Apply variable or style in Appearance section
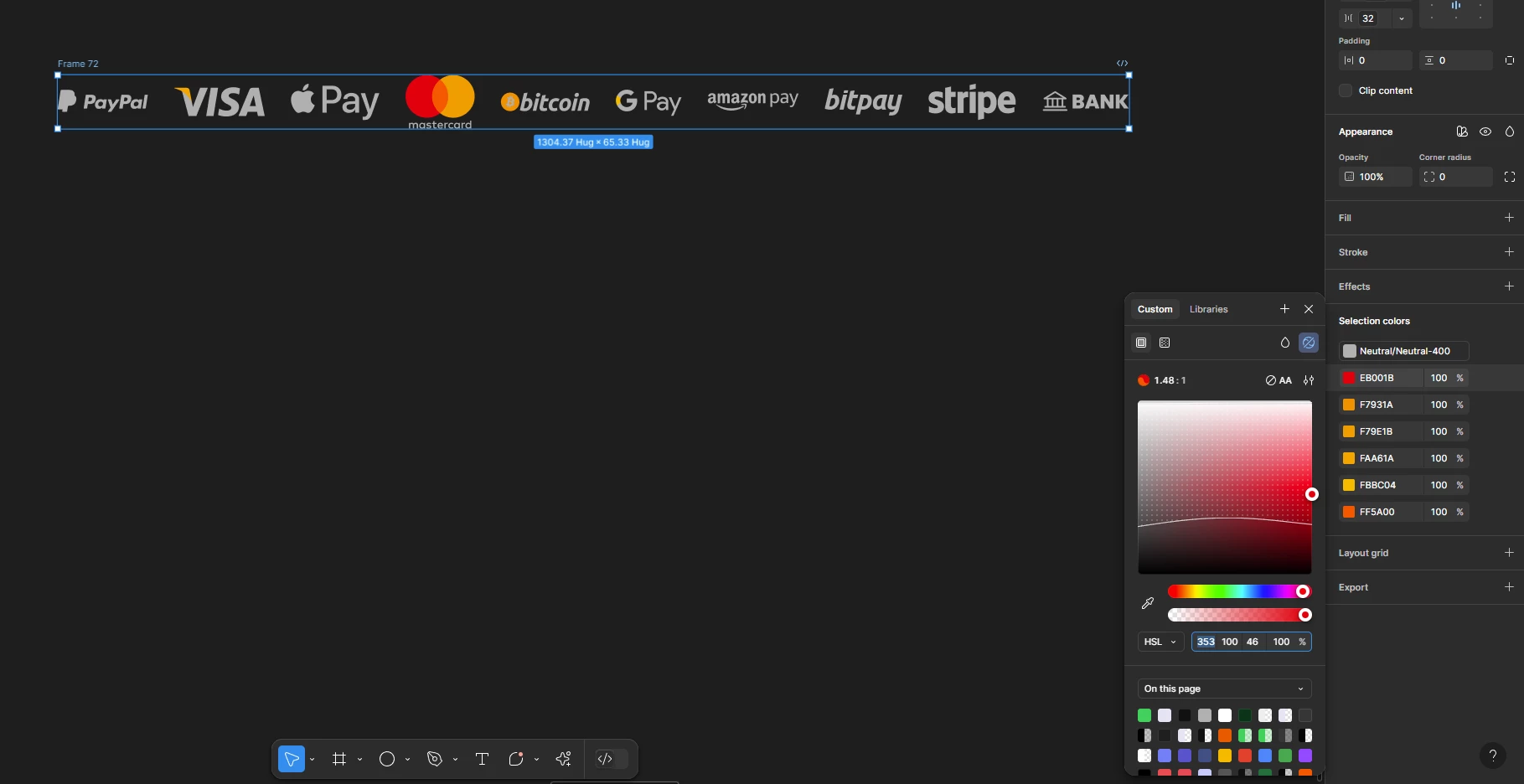Image resolution: width=1524 pixels, height=784 pixels. click(x=1462, y=132)
